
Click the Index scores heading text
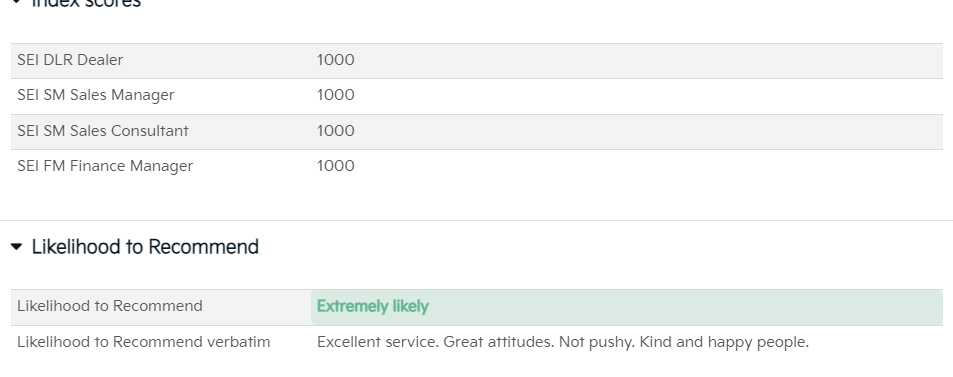(86, 3)
